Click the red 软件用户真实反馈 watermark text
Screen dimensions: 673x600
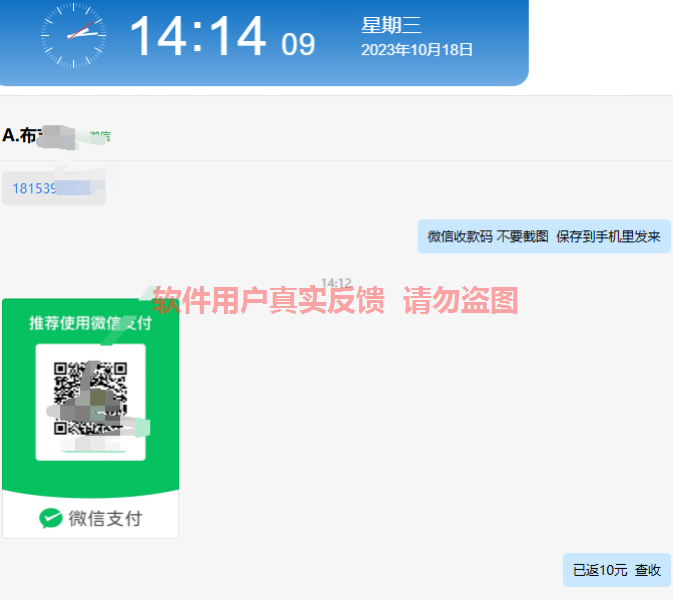click(x=269, y=300)
